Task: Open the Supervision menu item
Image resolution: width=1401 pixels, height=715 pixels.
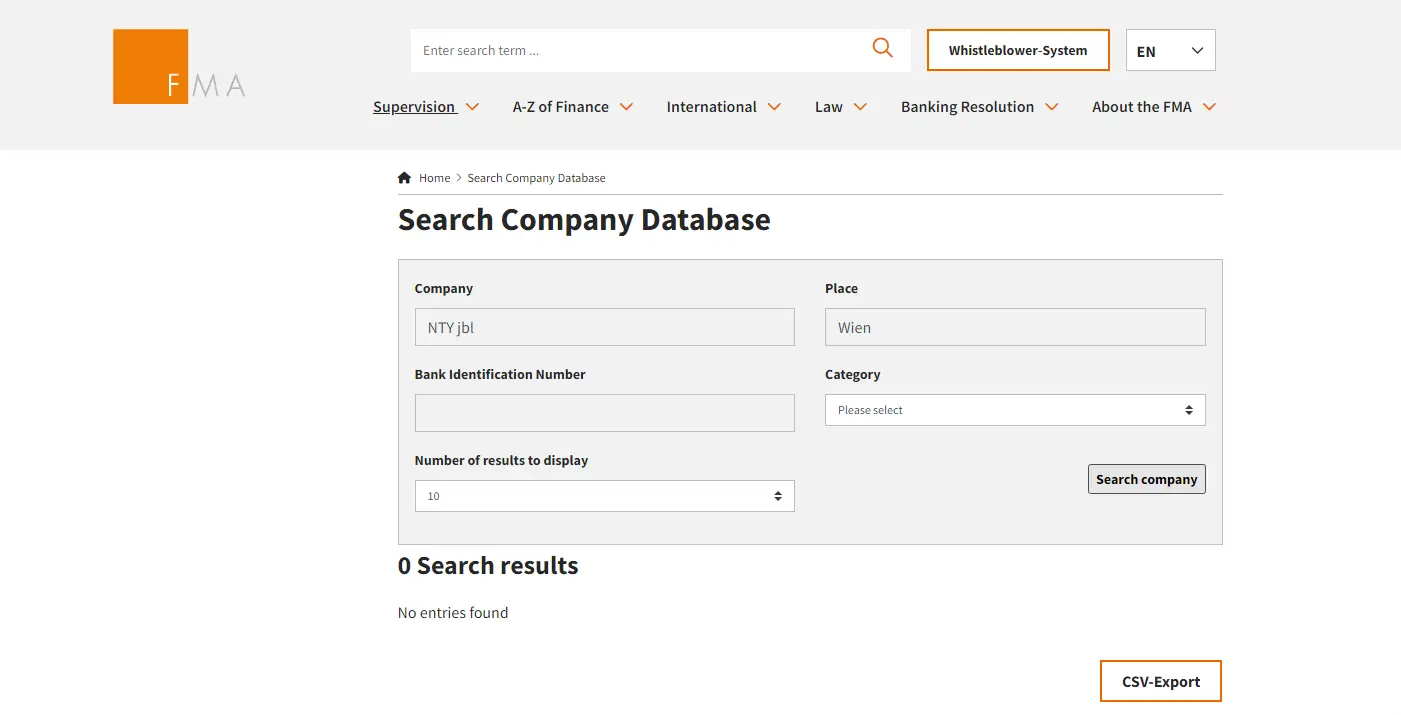Action: tap(414, 107)
